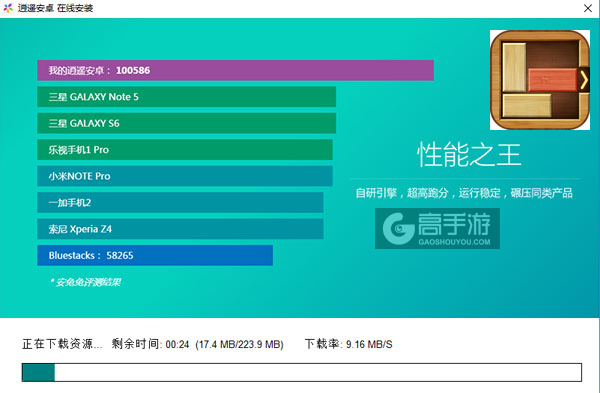Select the 三星 GALAXY Note 5 bar
600x393 pixels.
[x=187, y=97]
